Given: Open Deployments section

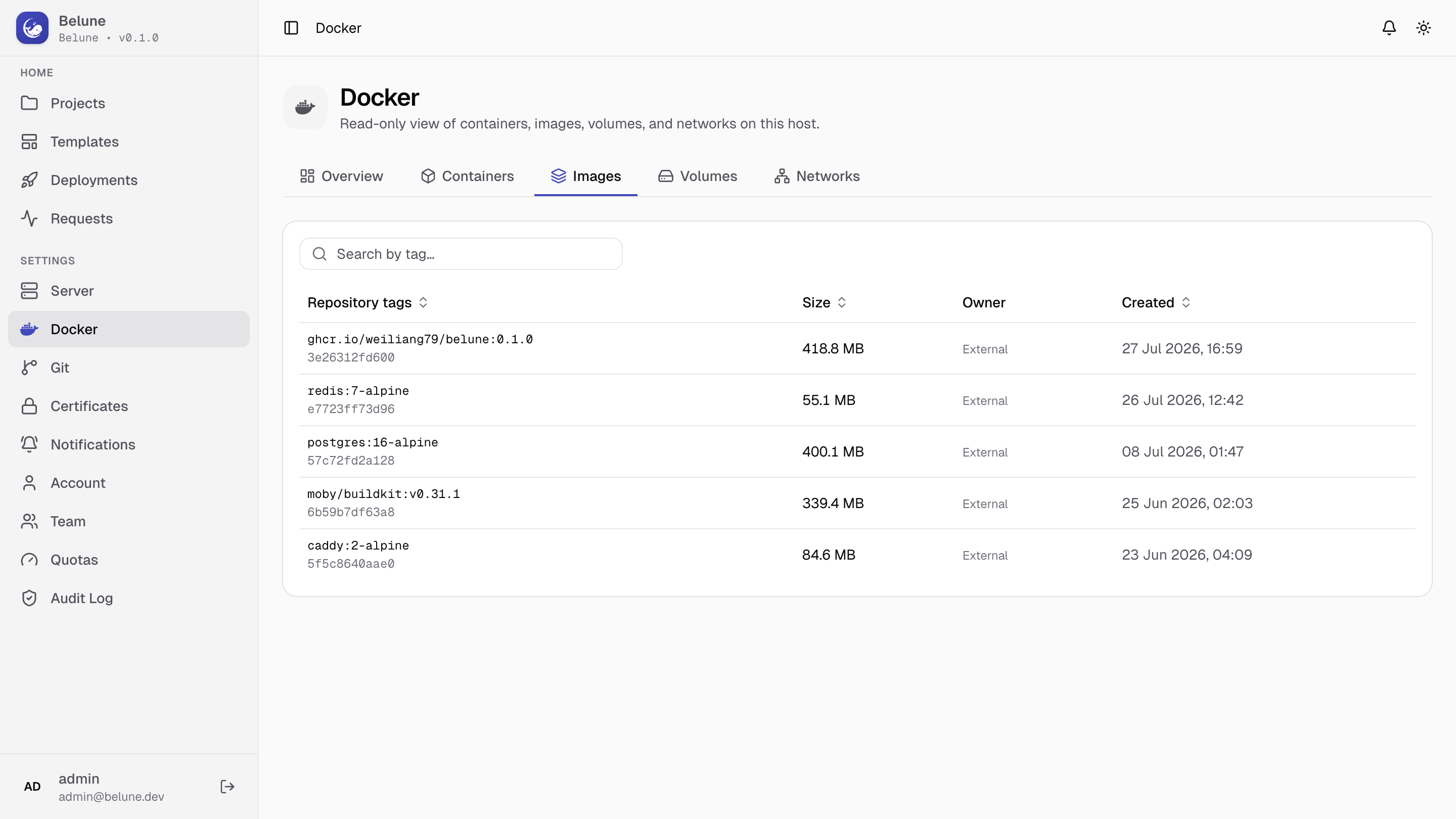Looking at the screenshot, I should (129, 180).
